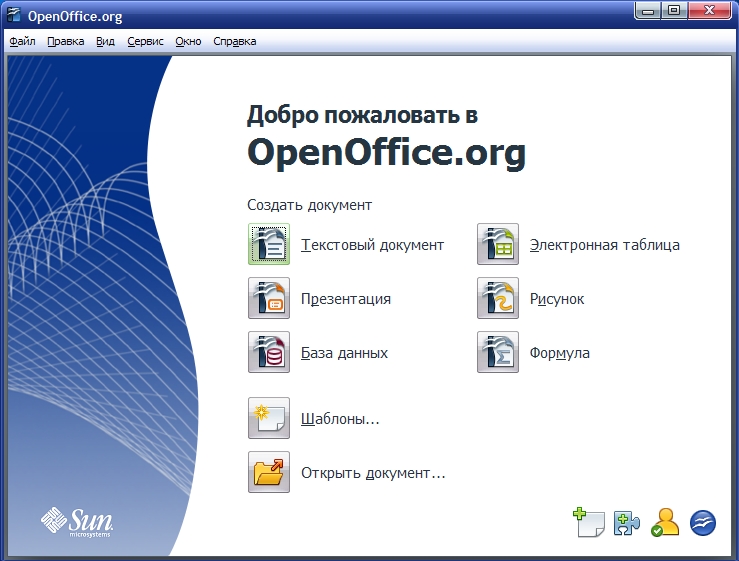Click Открыть документ folder icon

coord(269,473)
